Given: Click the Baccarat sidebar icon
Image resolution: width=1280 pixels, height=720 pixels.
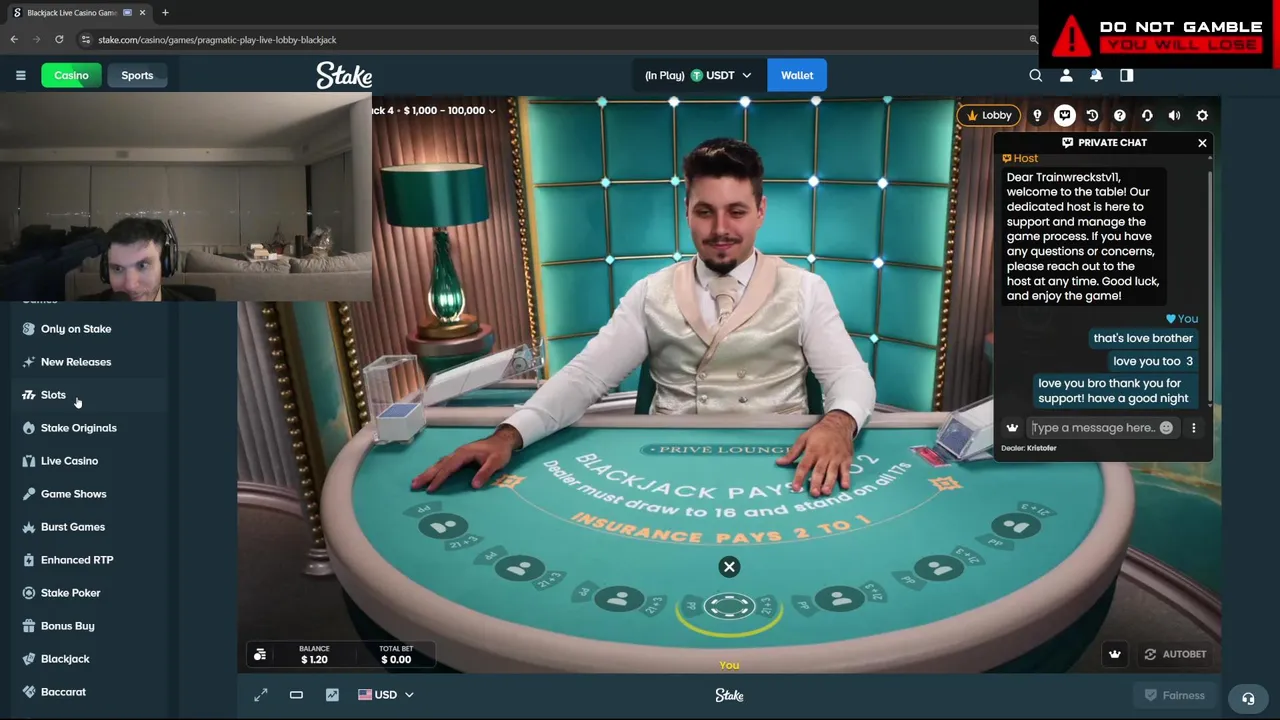Looking at the screenshot, I should (28, 692).
